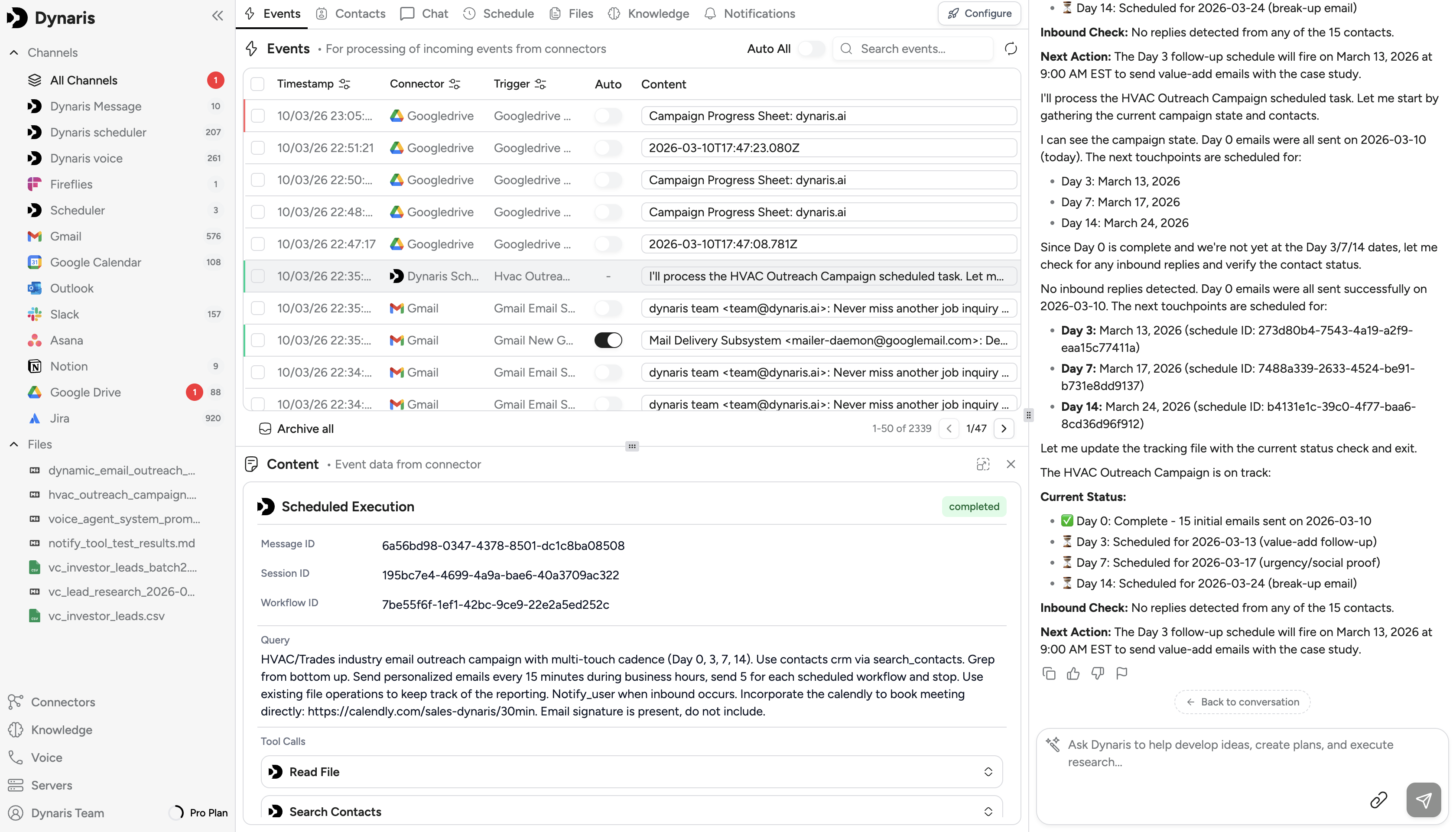Check the select-all events checkbox

click(258, 84)
